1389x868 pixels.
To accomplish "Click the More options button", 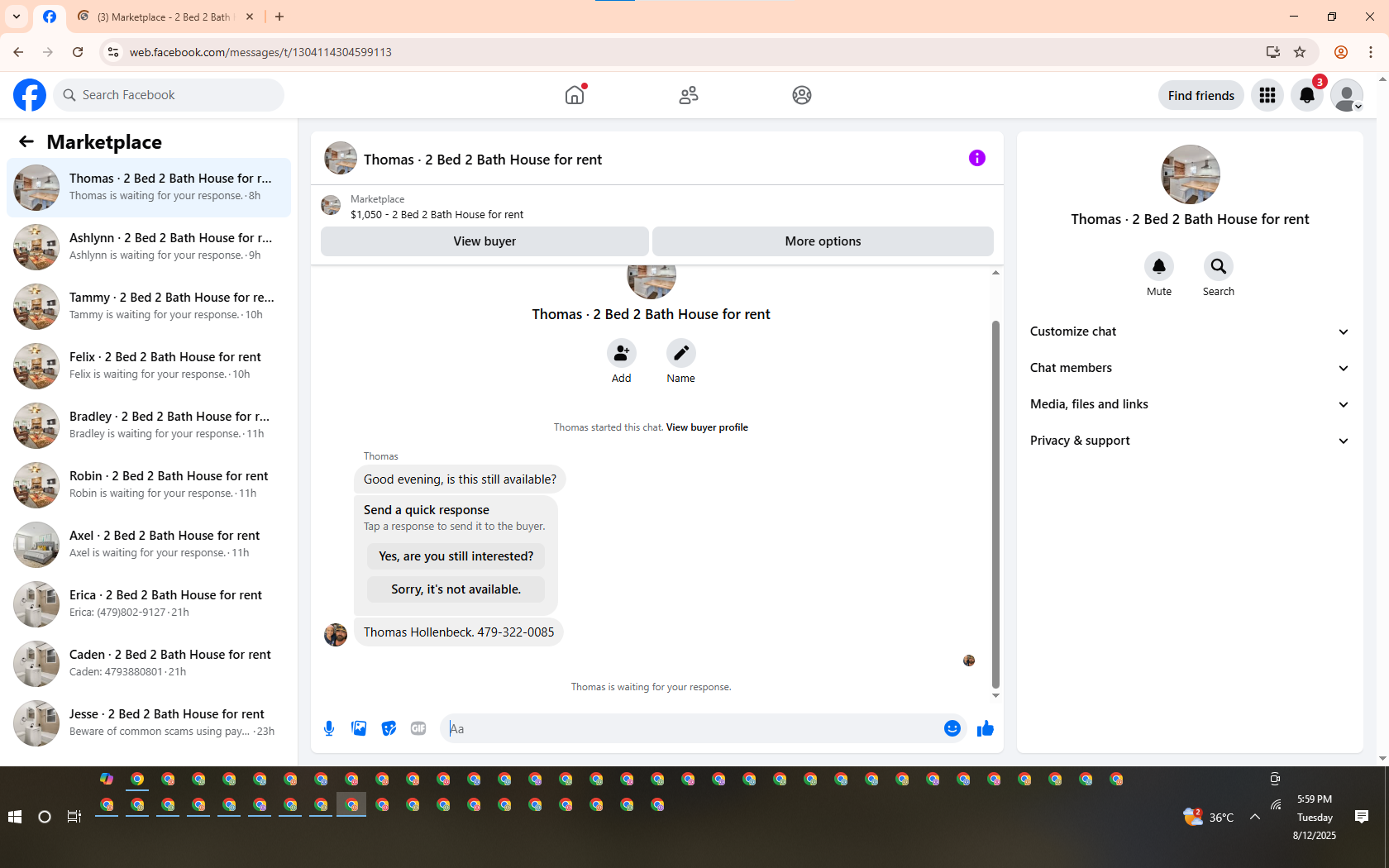I will tap(823, 241).
